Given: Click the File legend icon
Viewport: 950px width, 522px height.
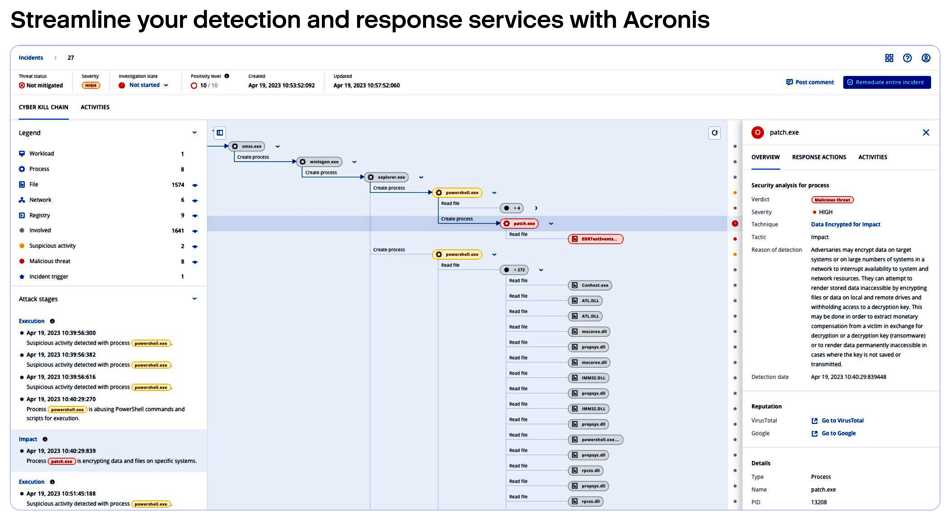Looking at the screenshot, I should click(x=22, y=184).
